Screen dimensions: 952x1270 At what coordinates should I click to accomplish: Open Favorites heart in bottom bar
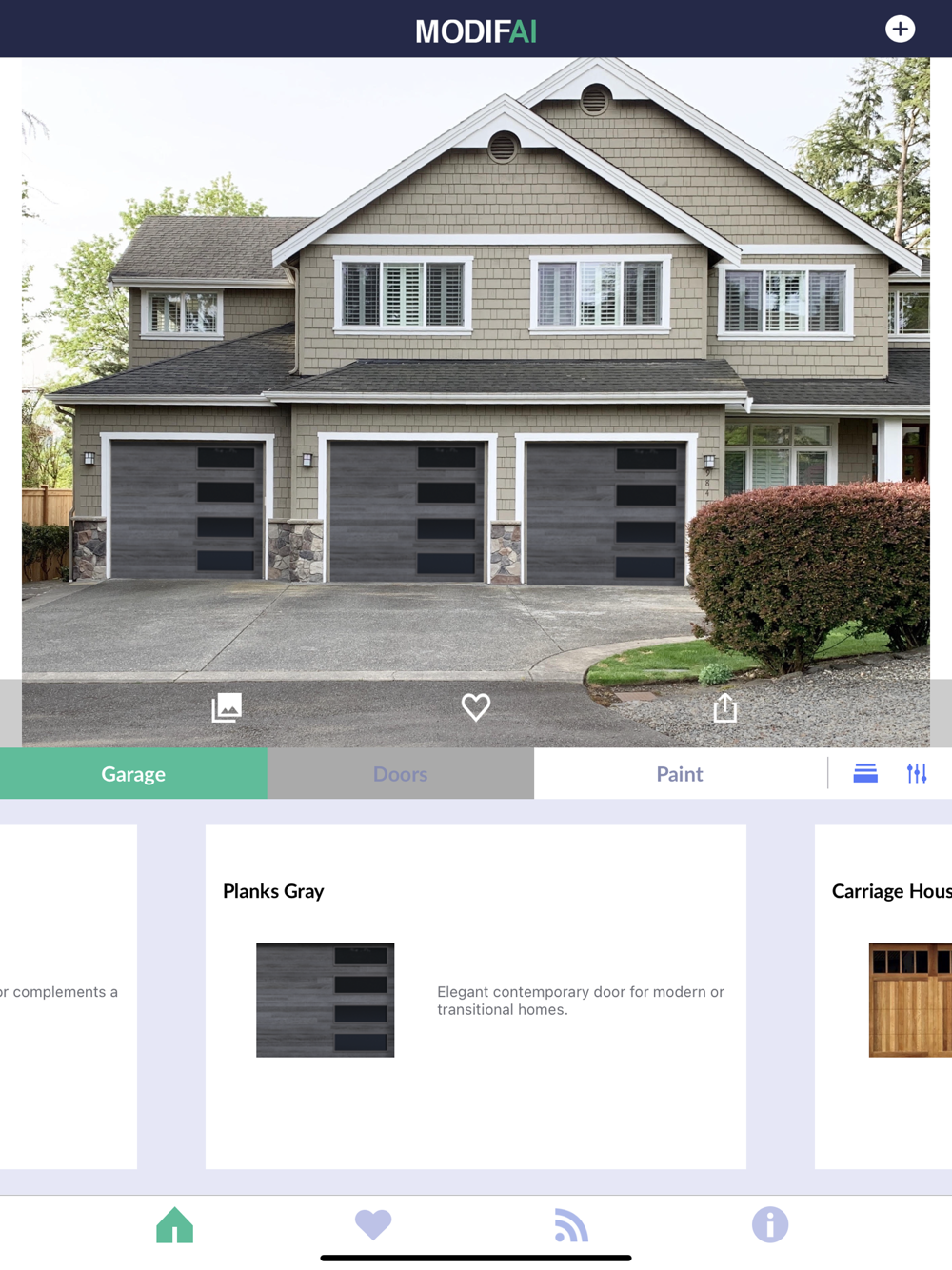tap(373, 1224)
